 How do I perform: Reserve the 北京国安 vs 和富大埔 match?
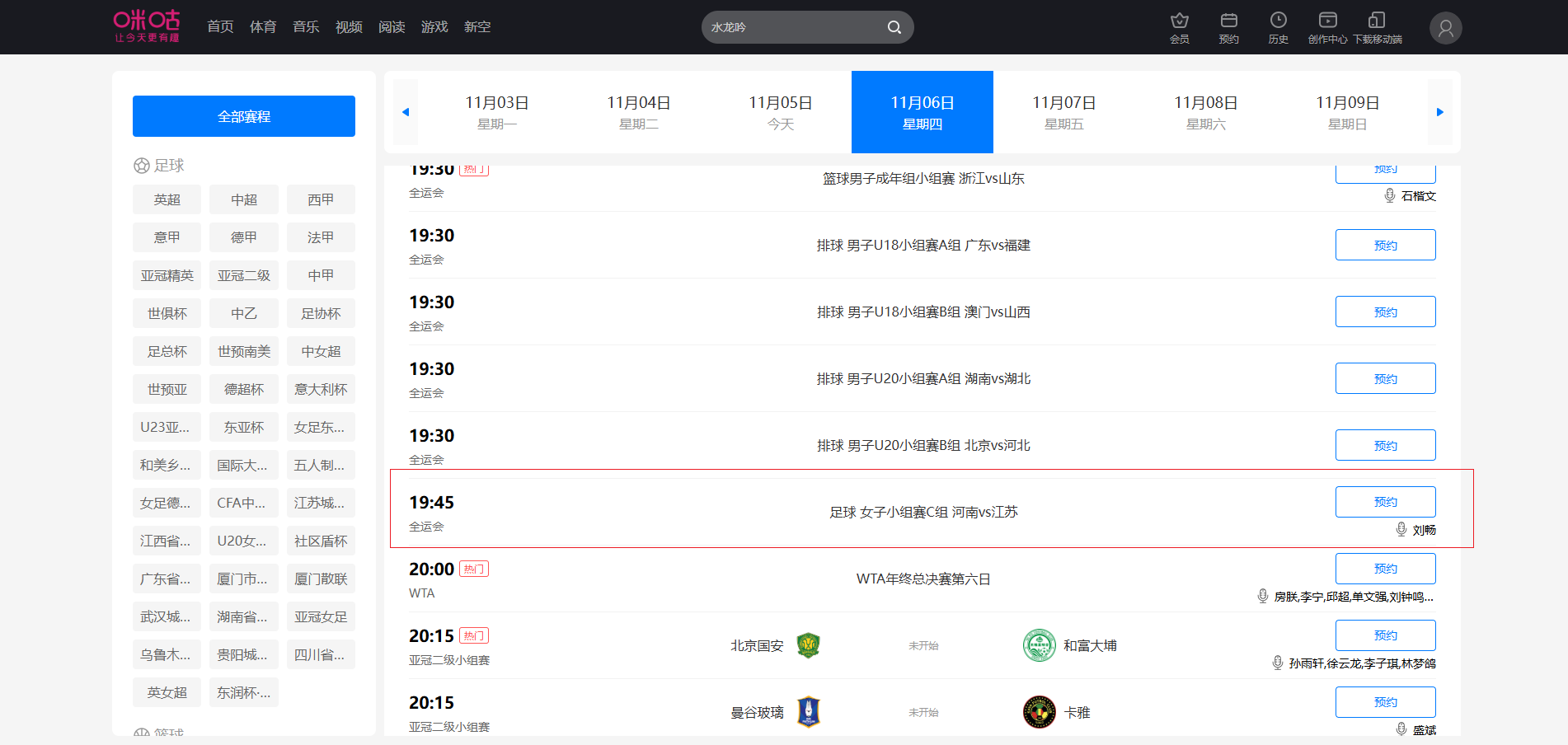click(1386, 635)
